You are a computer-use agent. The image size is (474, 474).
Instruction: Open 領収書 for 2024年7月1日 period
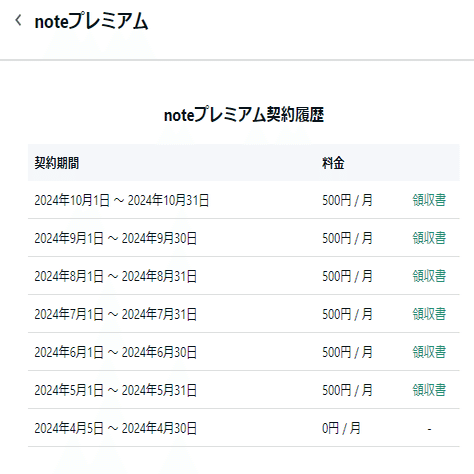point(429,314)
